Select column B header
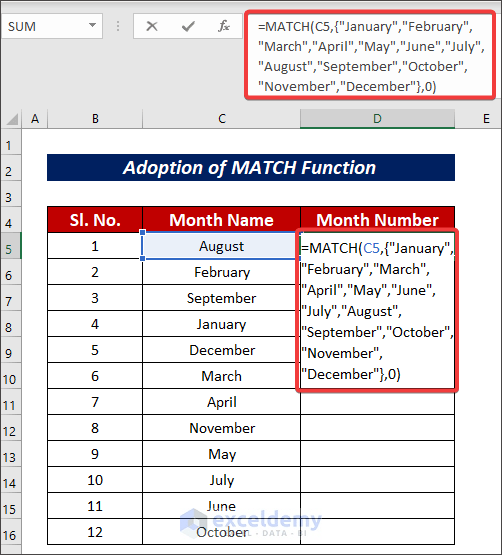Screen dimensions: 502x555 point(95,119)
